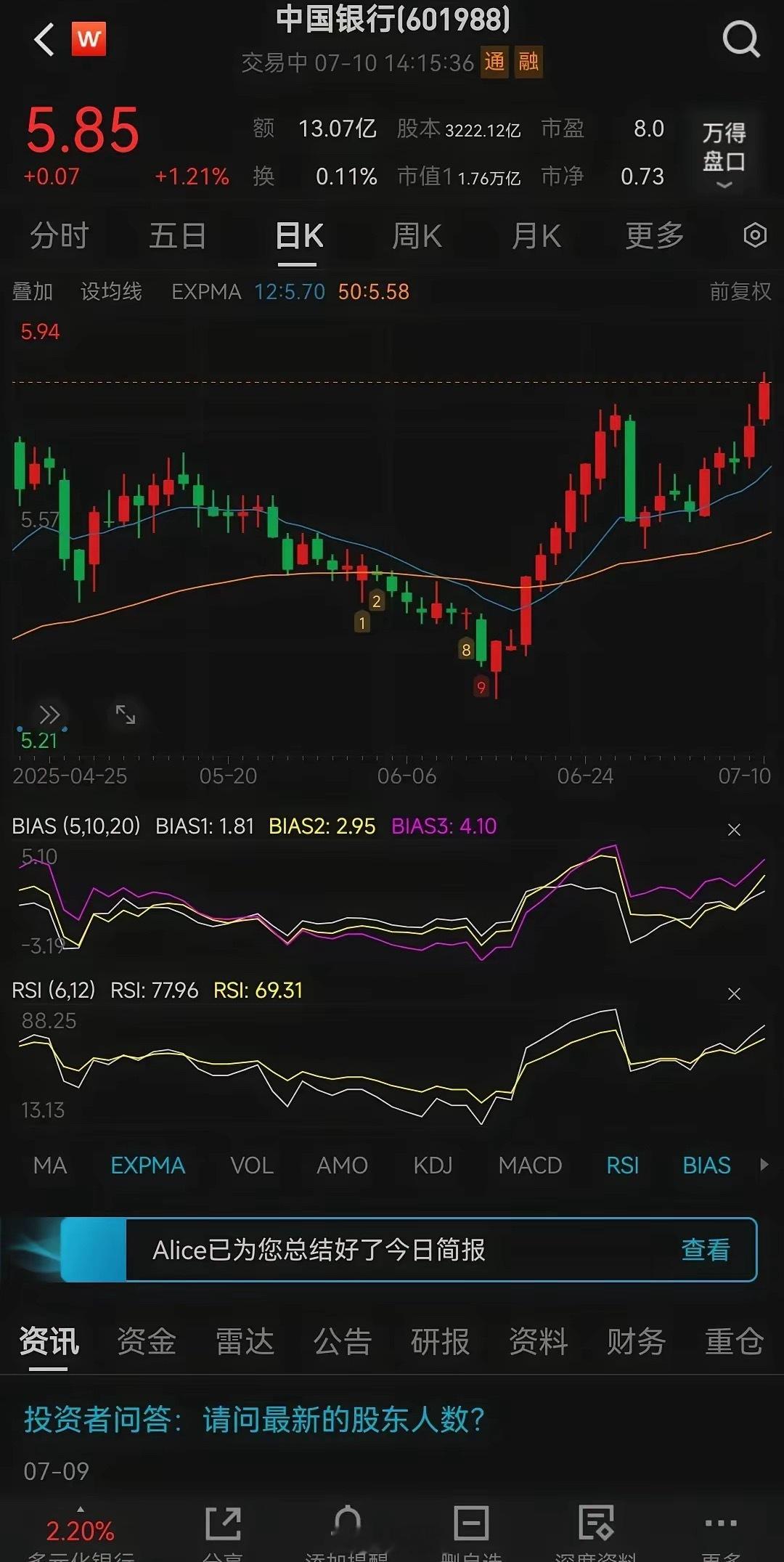The height and width of the screenshot is (1562, 784).
Task: Toggle the VOL indicator
Action: (252, 1166)
